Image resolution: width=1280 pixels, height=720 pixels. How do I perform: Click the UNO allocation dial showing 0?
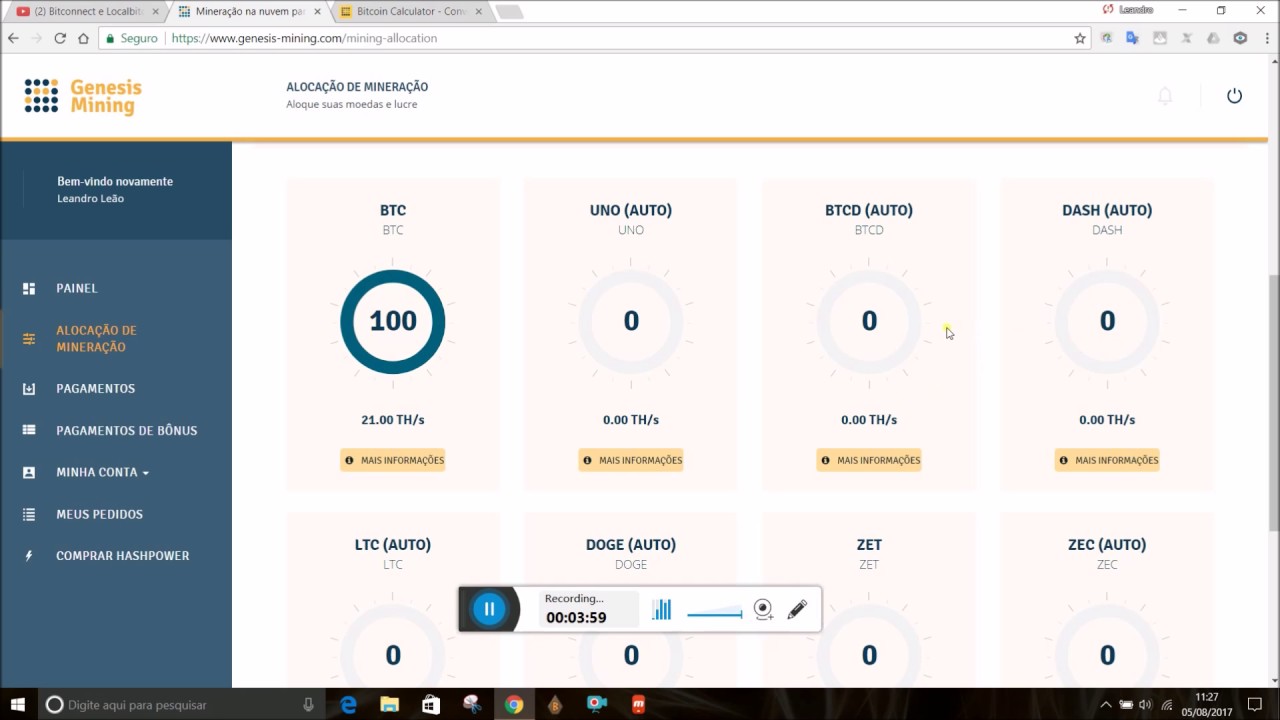[x=631, y=321]
